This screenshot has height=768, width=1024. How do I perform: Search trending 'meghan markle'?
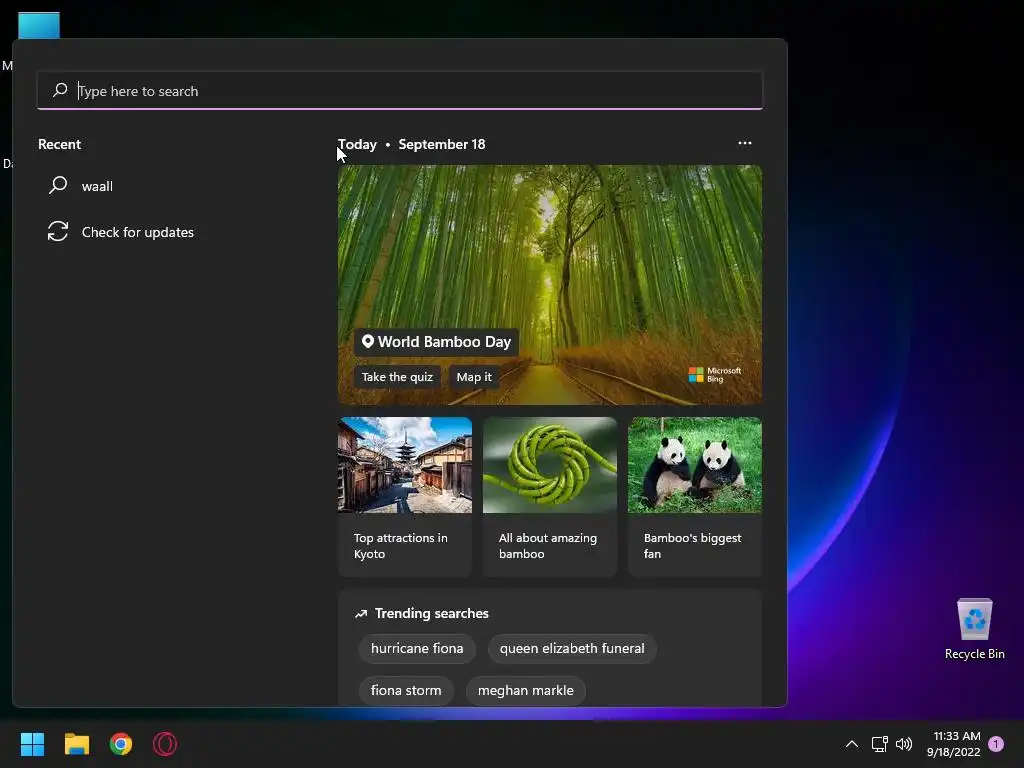point(526,690)
